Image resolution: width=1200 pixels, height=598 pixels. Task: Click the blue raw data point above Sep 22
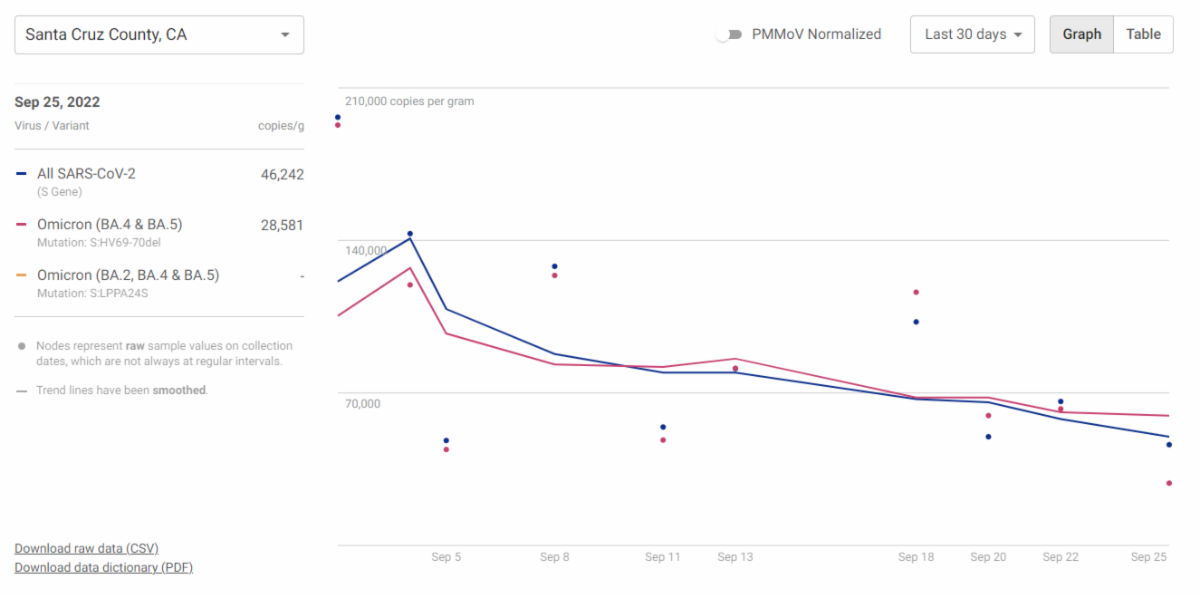1060,402
